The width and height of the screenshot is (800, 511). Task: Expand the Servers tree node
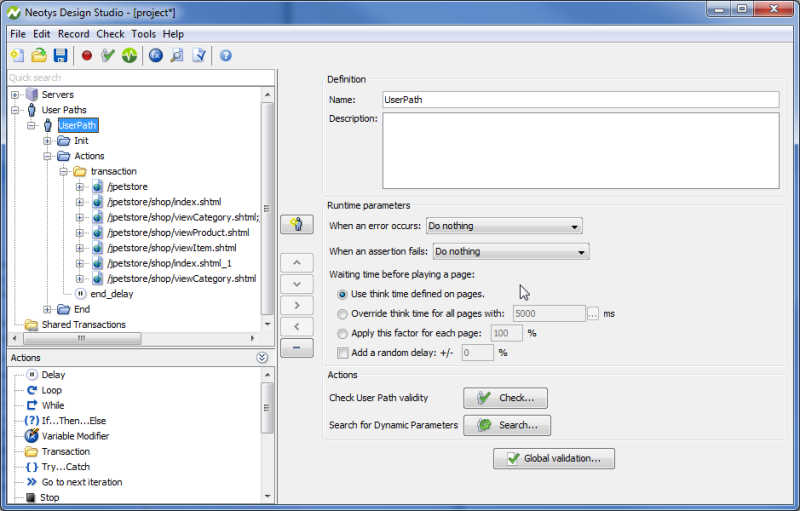tap(15, 95)
